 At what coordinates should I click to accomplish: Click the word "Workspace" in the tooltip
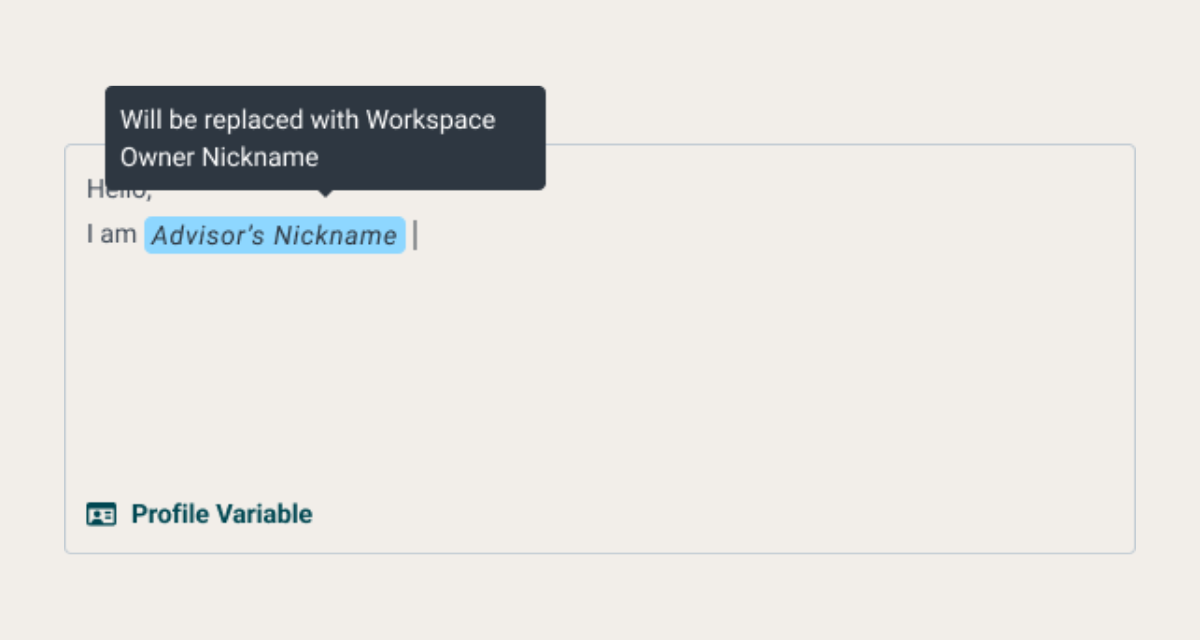pyautogui.click(x=430, y=120)
